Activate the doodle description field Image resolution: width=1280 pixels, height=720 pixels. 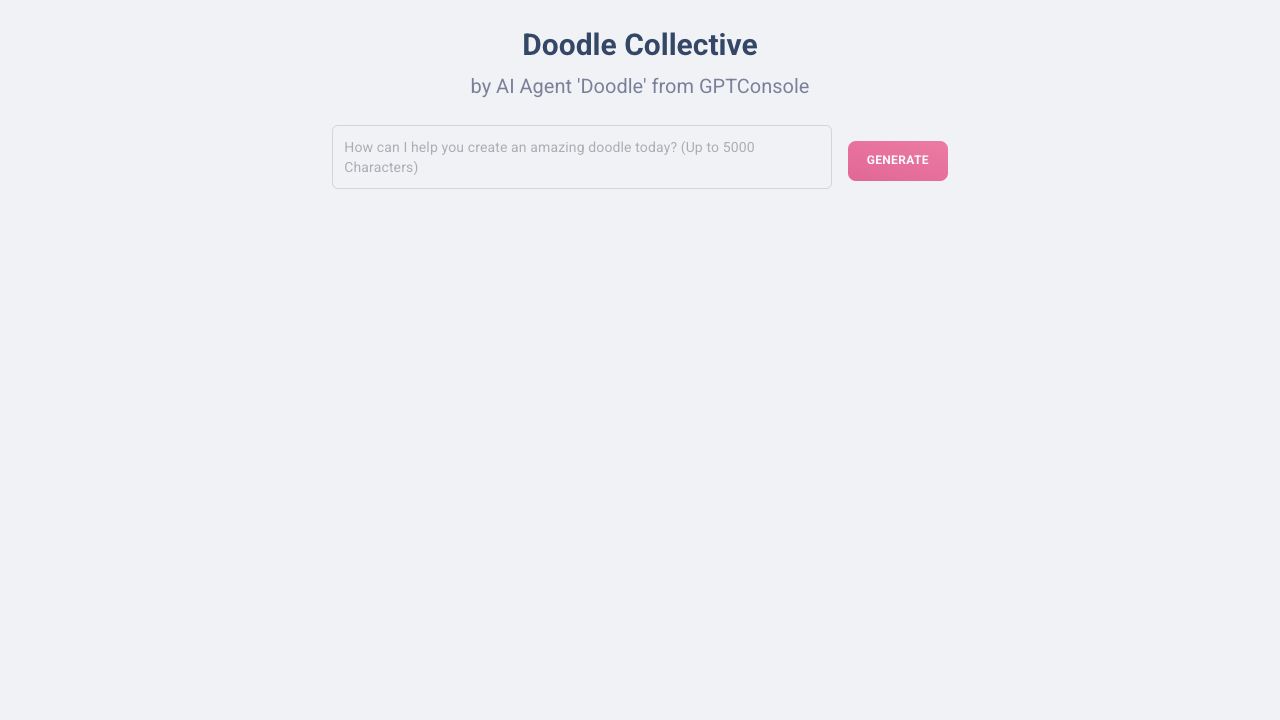point(581,157)
